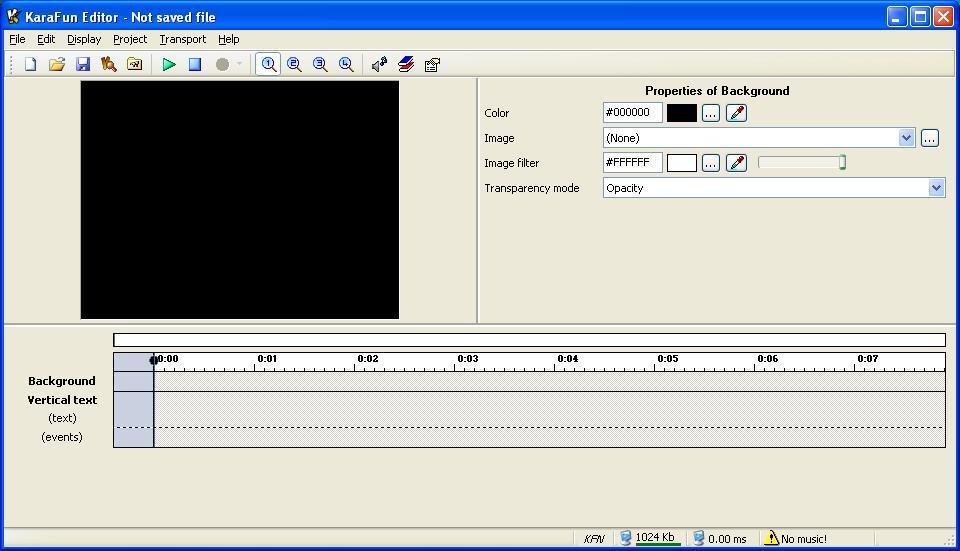Open the Project menu
Image resolution: width=960 pixels, height=551 pixels.
click(x=130, y=39)
